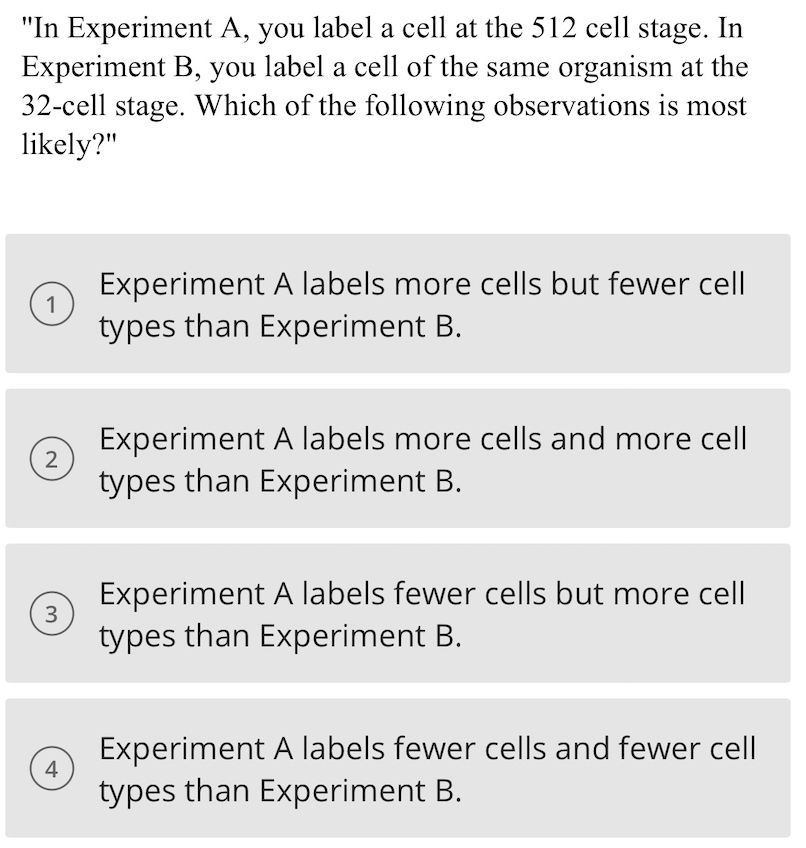Click the circled number 2 badge
Screen dimensions: 806x848
(x=52, y=460)
